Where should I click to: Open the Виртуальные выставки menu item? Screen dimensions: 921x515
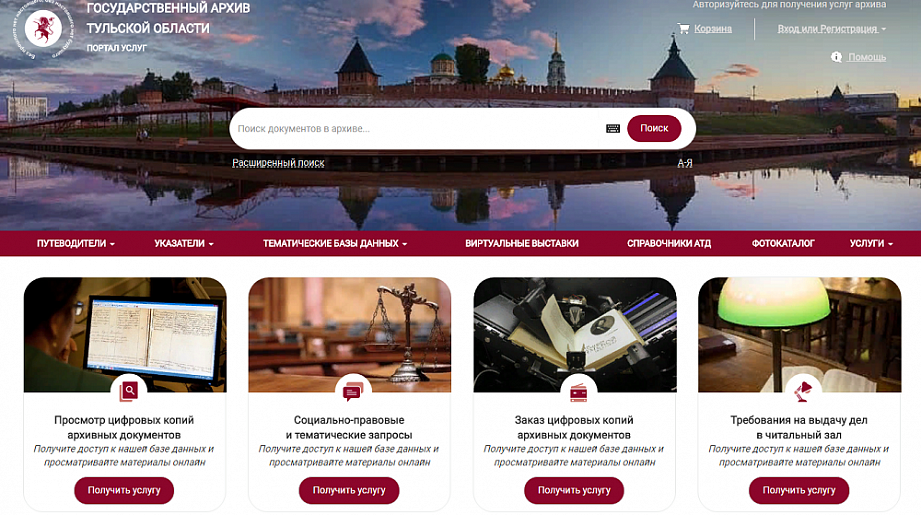click(522, 243)
